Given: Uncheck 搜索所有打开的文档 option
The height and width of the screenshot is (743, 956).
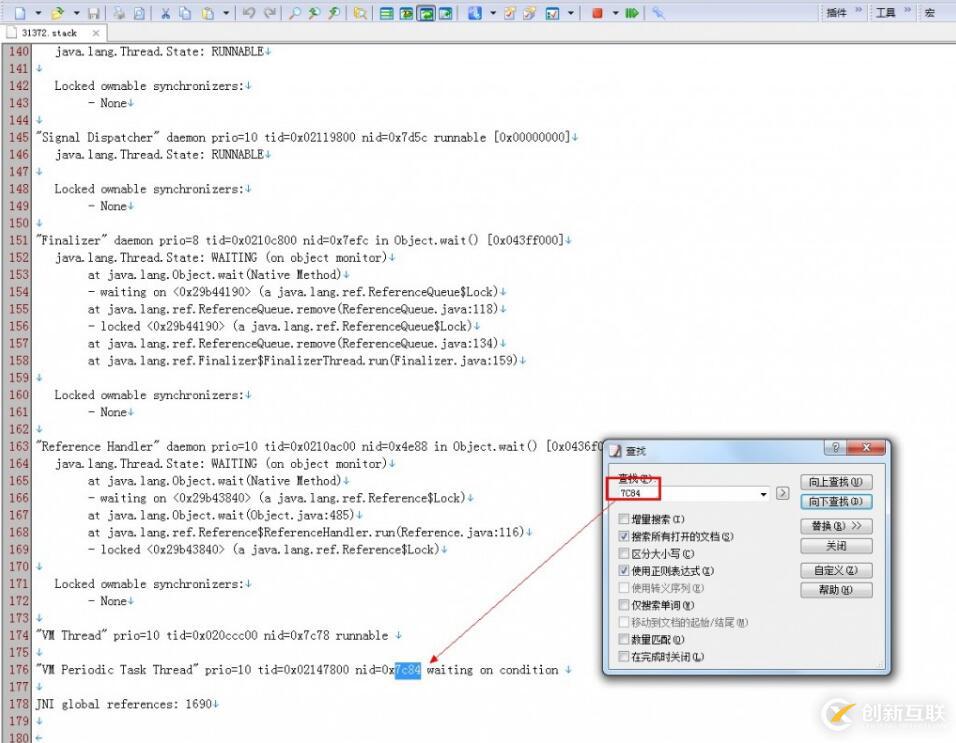Looking at the screenshot, I should [624, 536].
